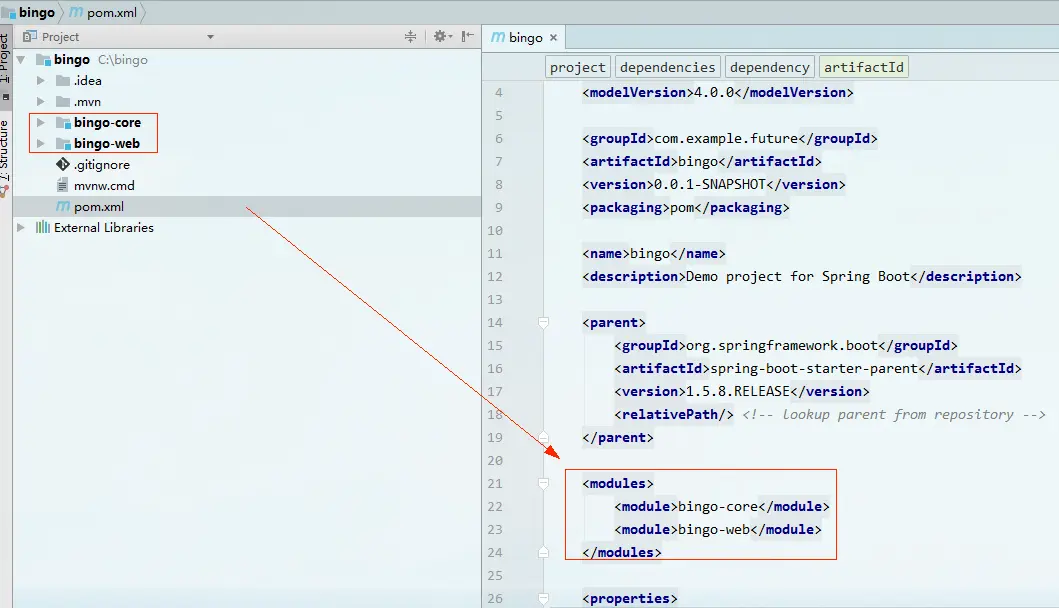Image resolution: width=1059 pixels, height=608 pixels.
Task: Select the .mvn folder in the tree
Action: tap(87, 101)
